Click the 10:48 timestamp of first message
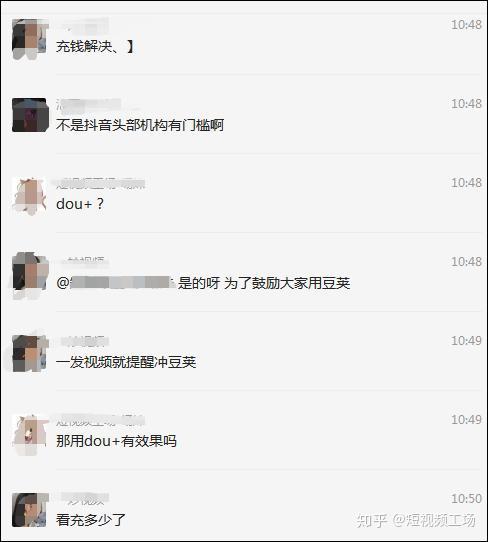 click(466, 25)
